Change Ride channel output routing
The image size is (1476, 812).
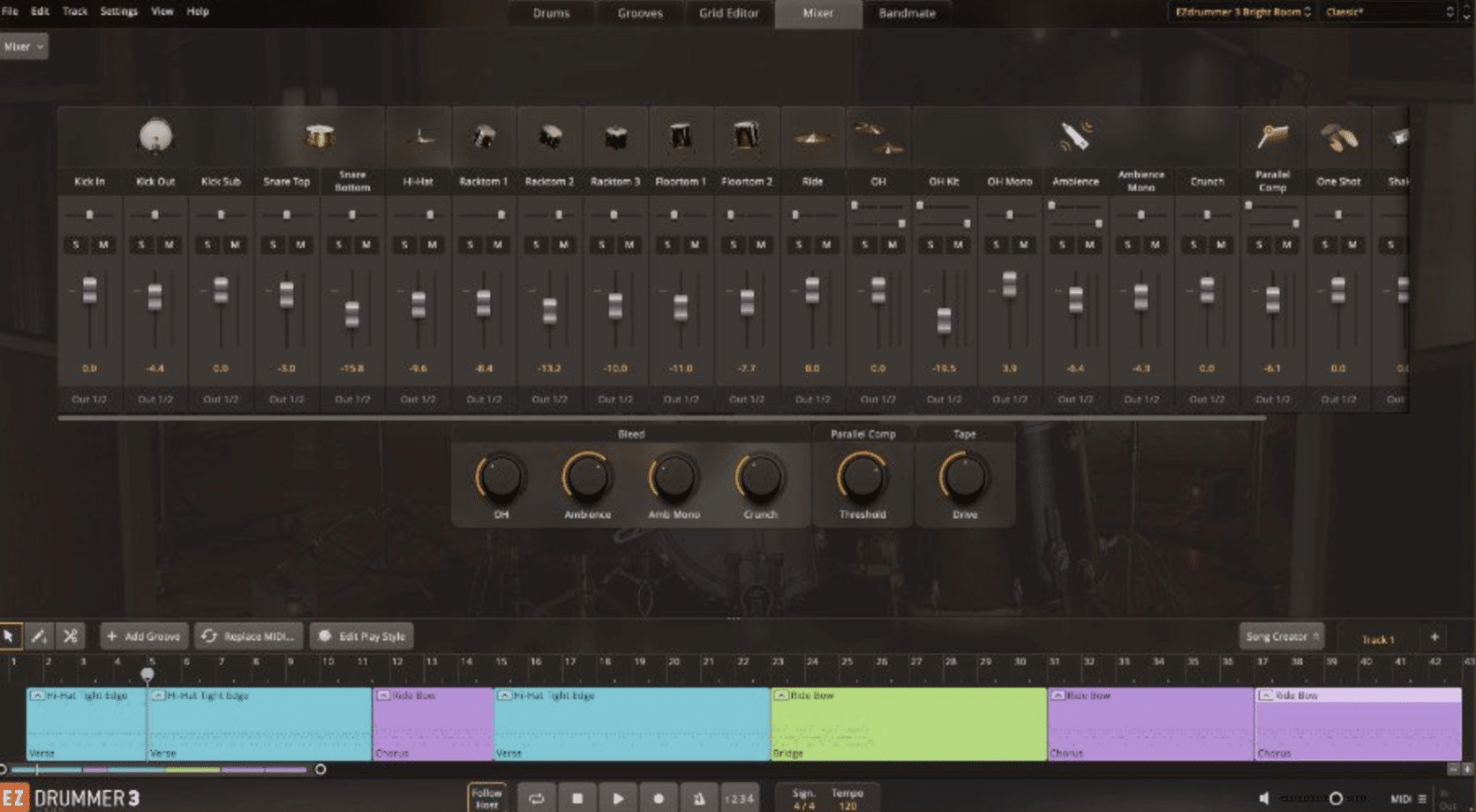(x=812, y=400)
